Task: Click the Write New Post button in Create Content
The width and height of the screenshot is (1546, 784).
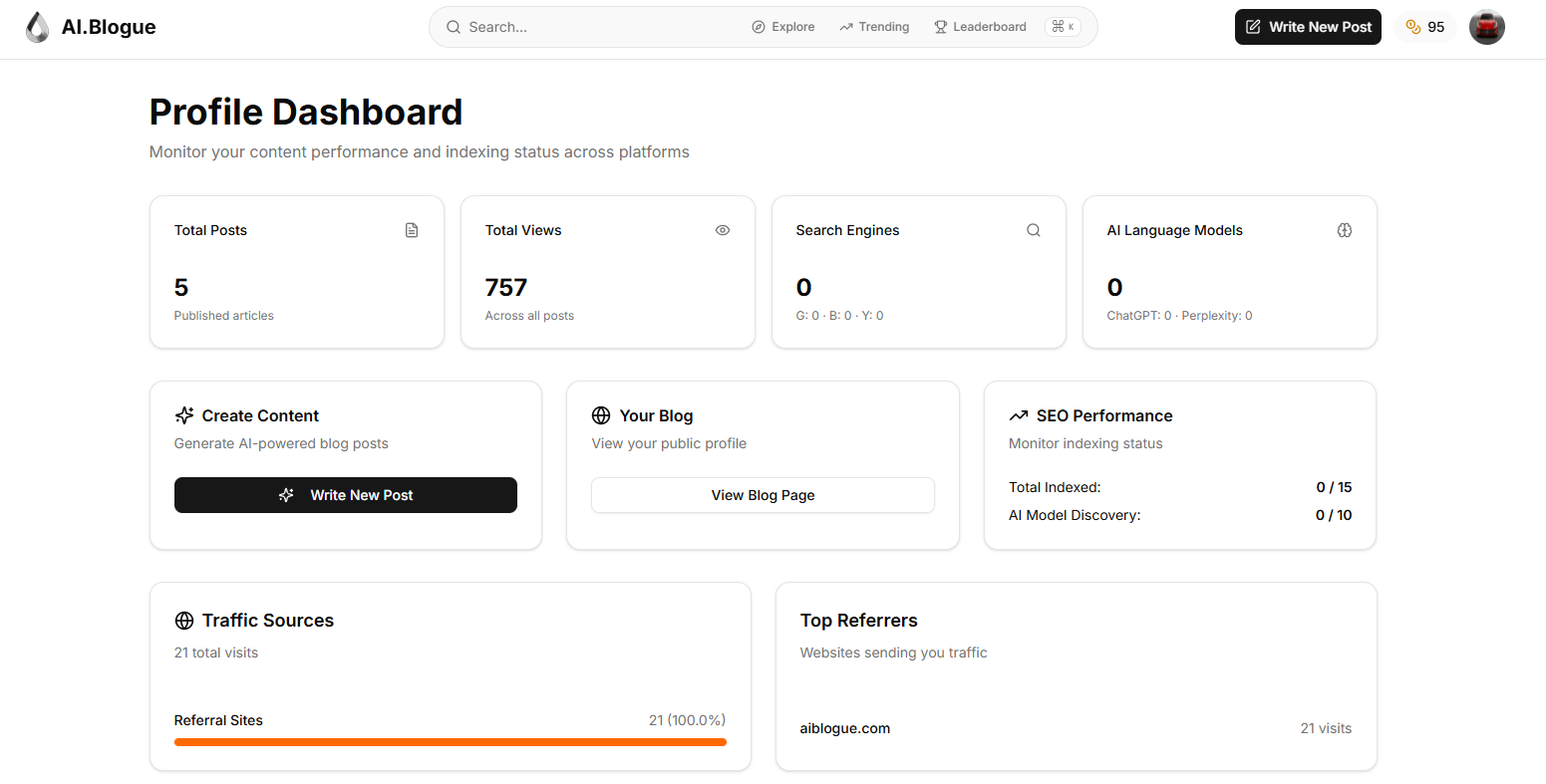Action: click(346, 495)
